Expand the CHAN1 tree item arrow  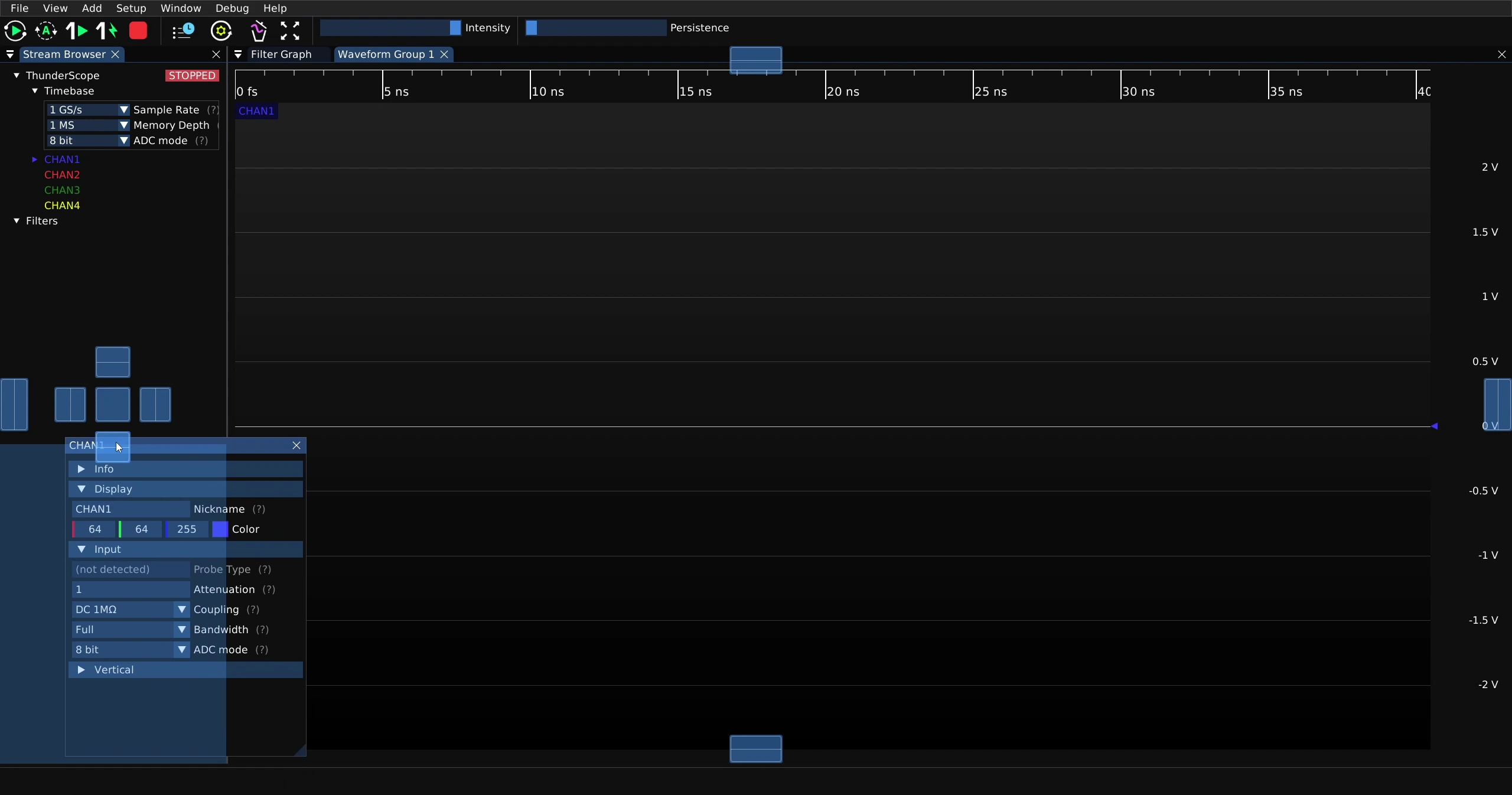click(x=35, y=159)
